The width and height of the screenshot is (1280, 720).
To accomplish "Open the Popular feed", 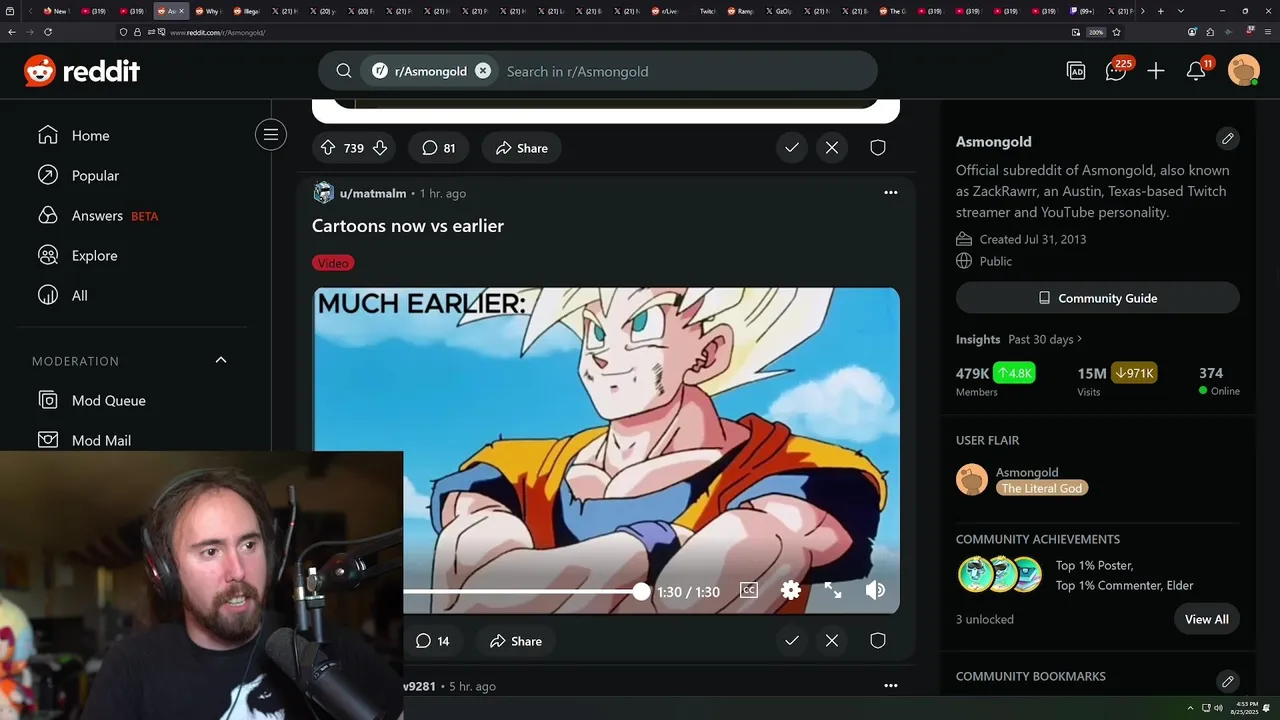I will pos(78,175).
